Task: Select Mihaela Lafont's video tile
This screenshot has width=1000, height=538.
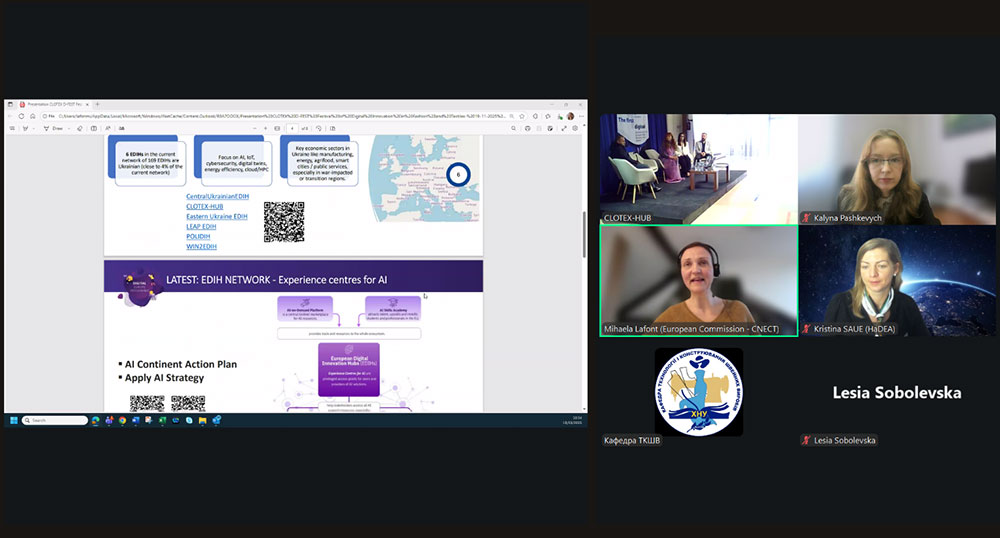Action: pyautogui.click(x=698, y=280)
